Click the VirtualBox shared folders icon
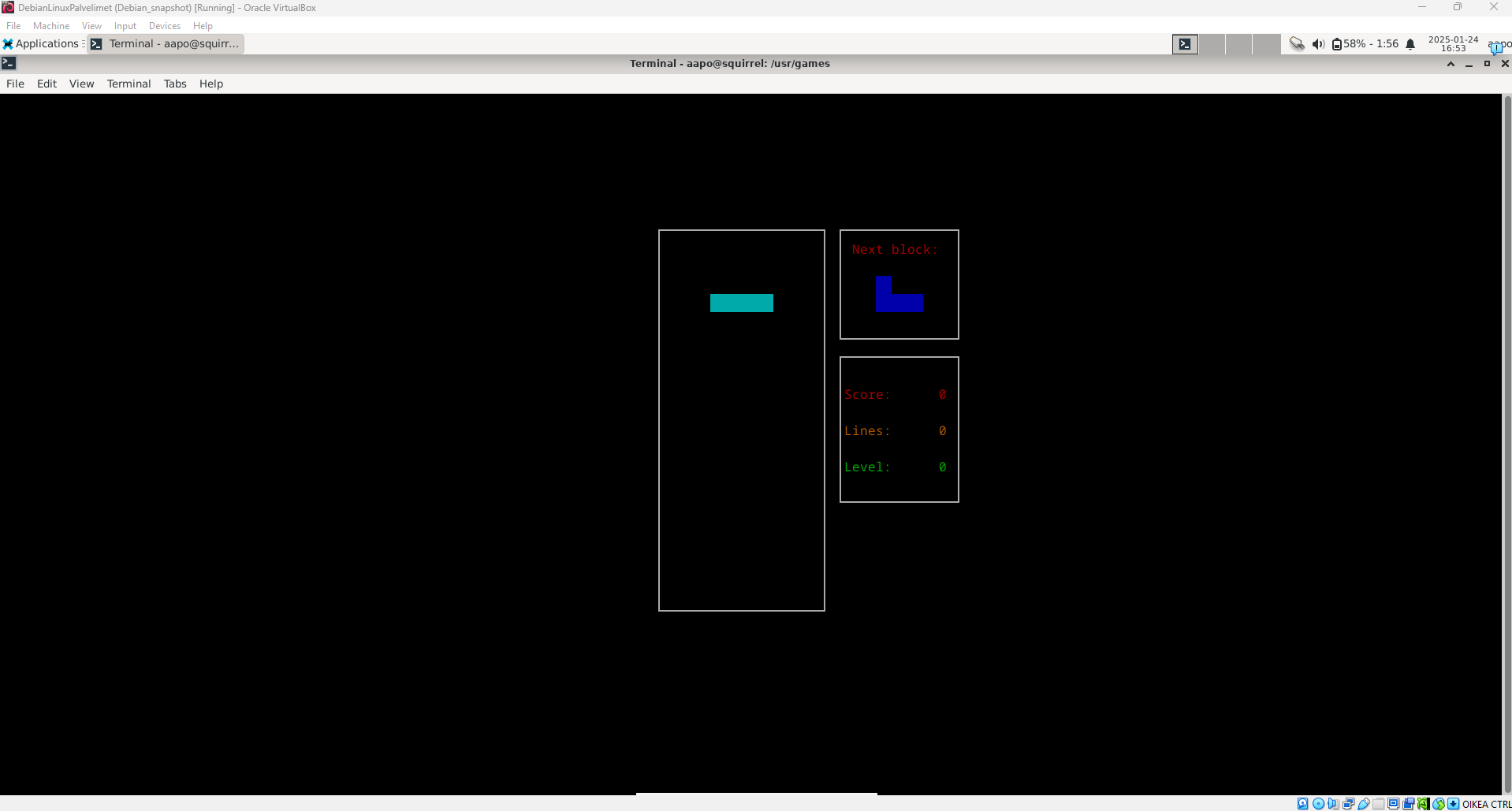Screen dimensions: 1512x811 (1378, 804)
